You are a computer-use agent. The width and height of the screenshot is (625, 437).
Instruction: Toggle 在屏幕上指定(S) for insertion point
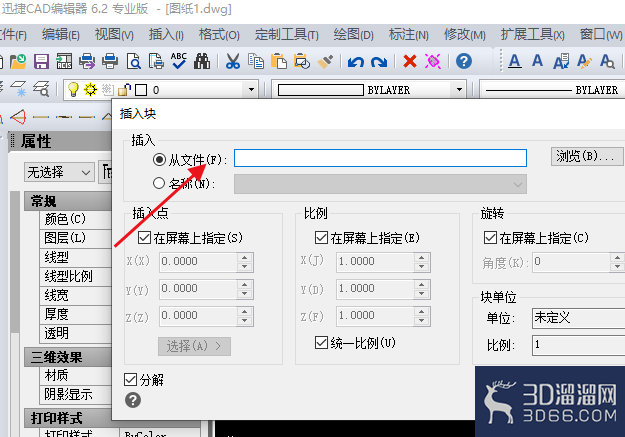coord(144,238)
